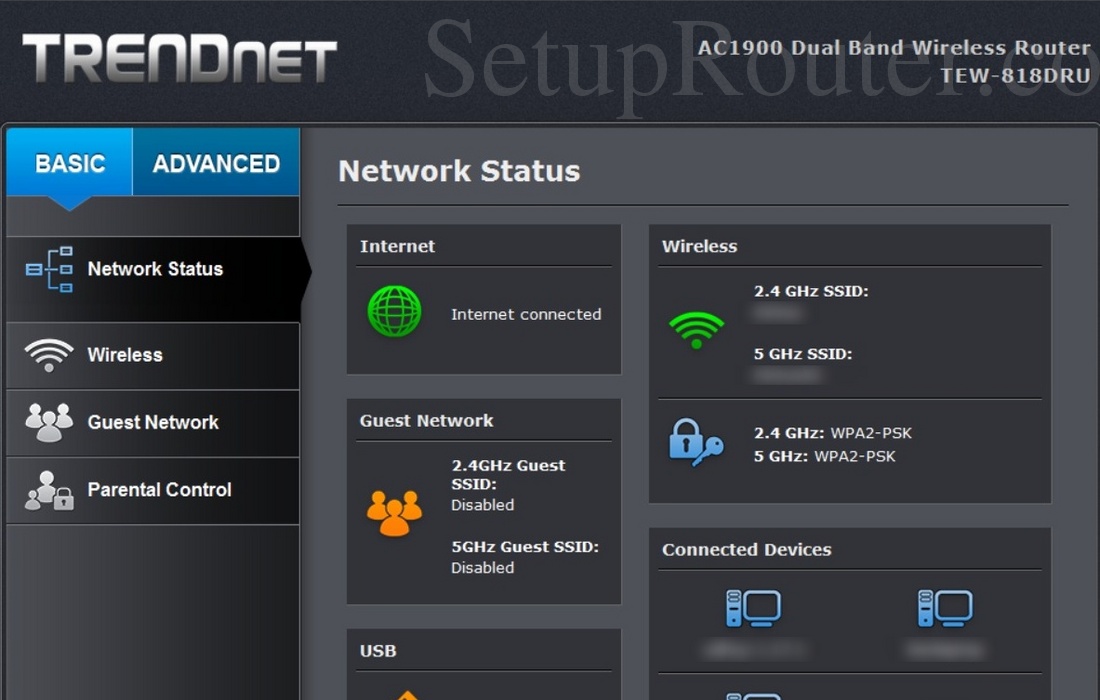The width and height of the screenshot is (1100, 700).
Task: Click the Internet connected status text
Action: 526,314
